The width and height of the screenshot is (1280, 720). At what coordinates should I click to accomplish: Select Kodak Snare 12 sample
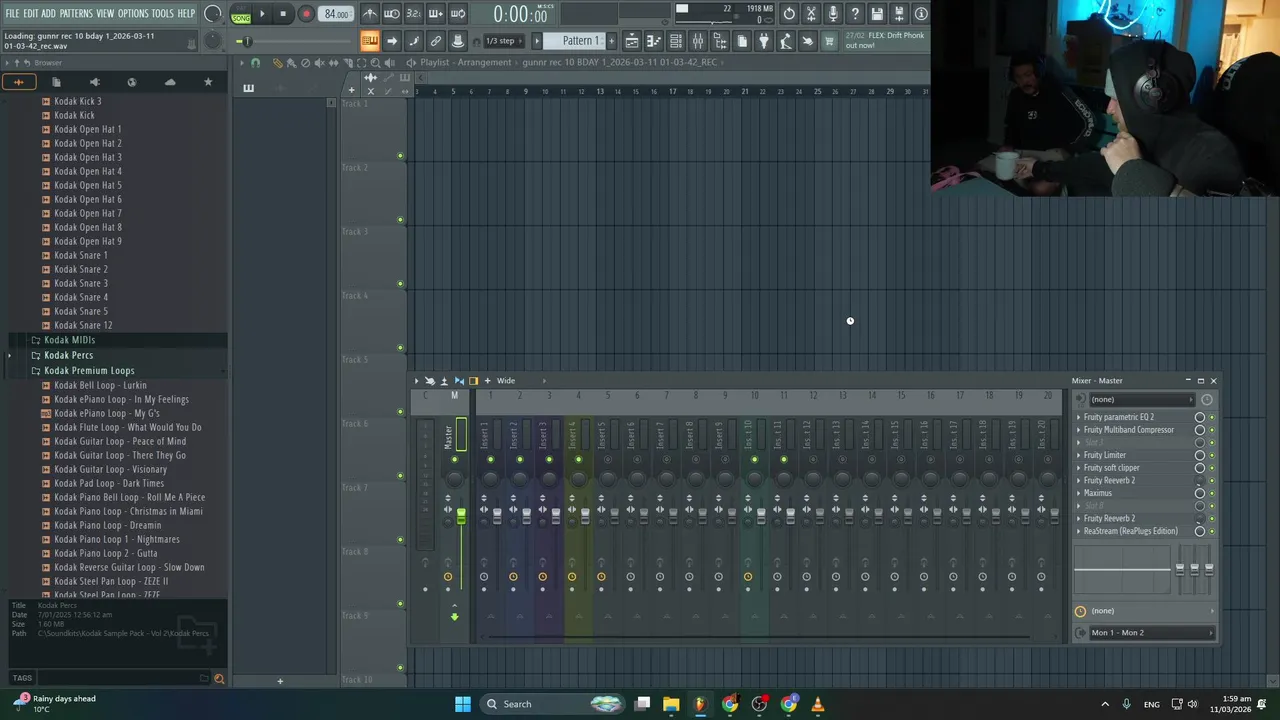[83, 325]
